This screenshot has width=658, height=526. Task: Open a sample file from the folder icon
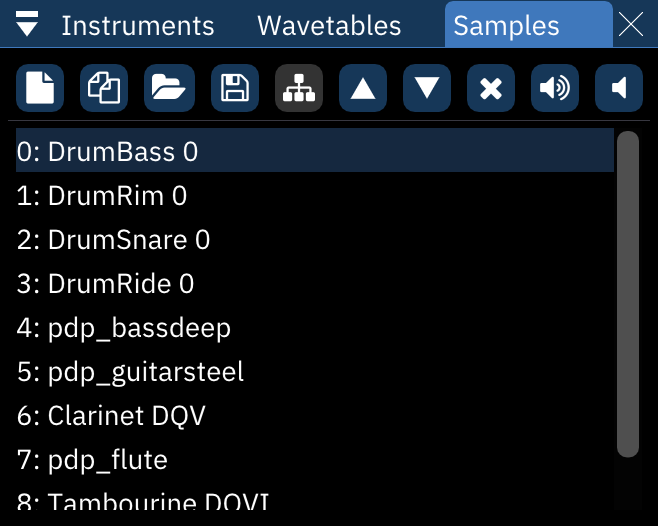pyautogui.click(x=168, y=88)
